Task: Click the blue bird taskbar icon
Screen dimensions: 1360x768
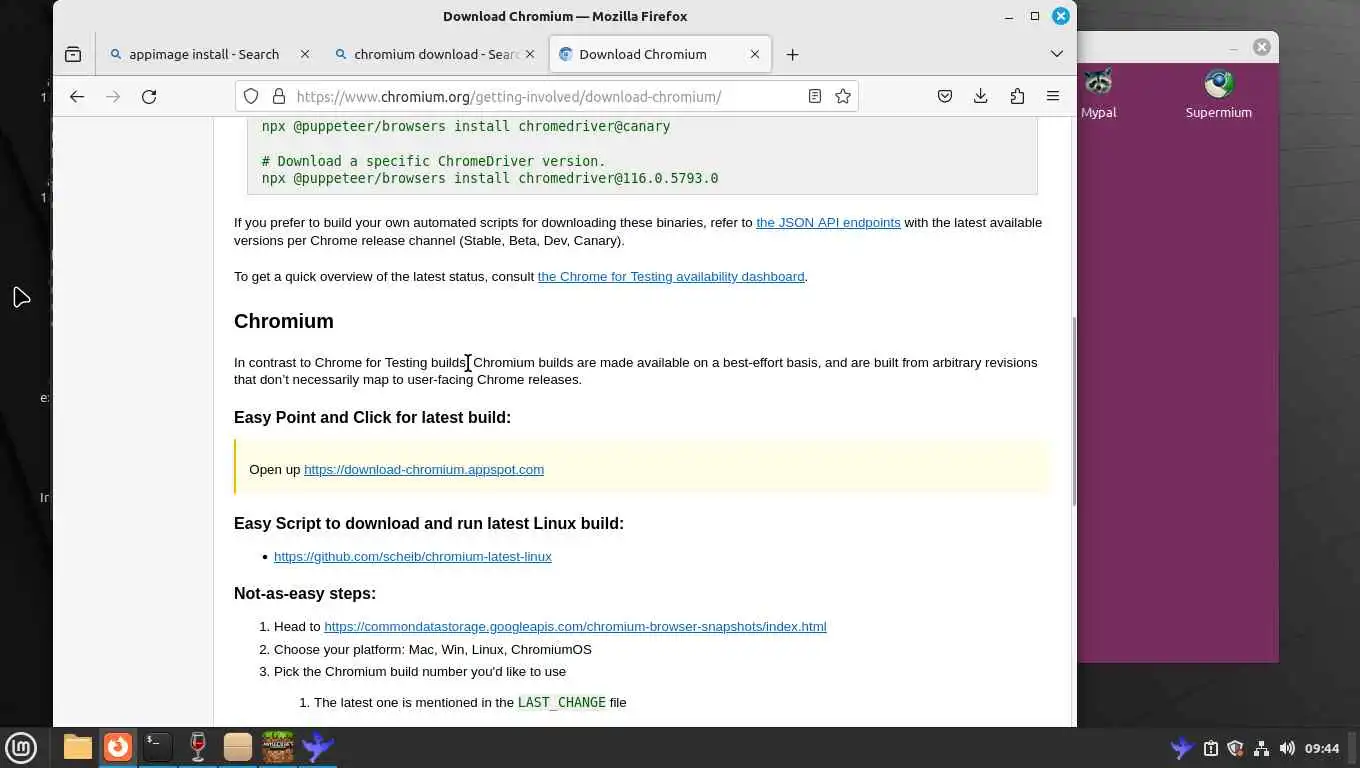Action: click(318, 747)
